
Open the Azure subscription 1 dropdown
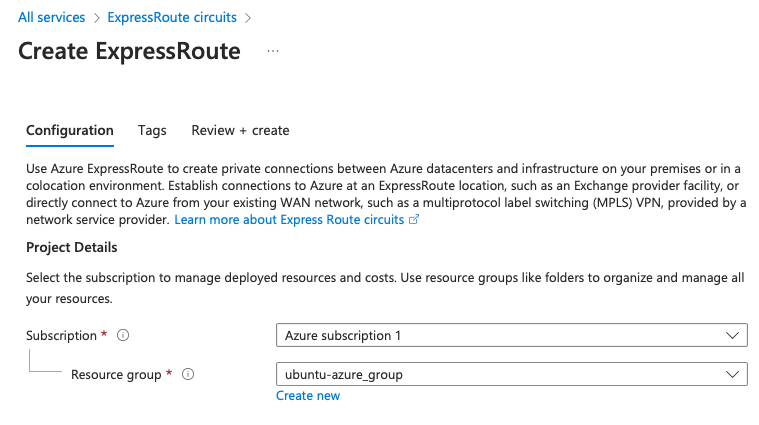[x=512, y=335]
